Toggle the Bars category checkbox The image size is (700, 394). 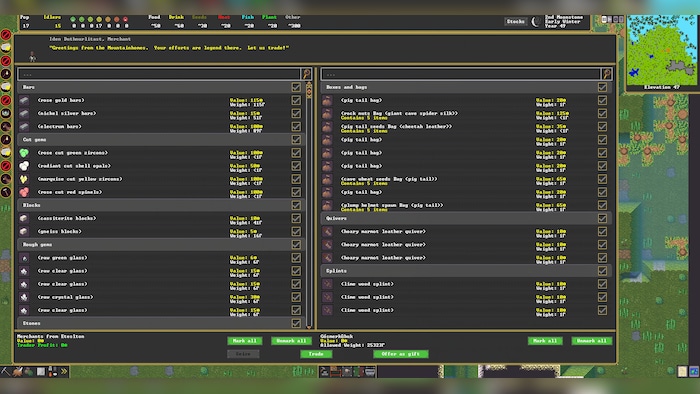click(296, 87)
